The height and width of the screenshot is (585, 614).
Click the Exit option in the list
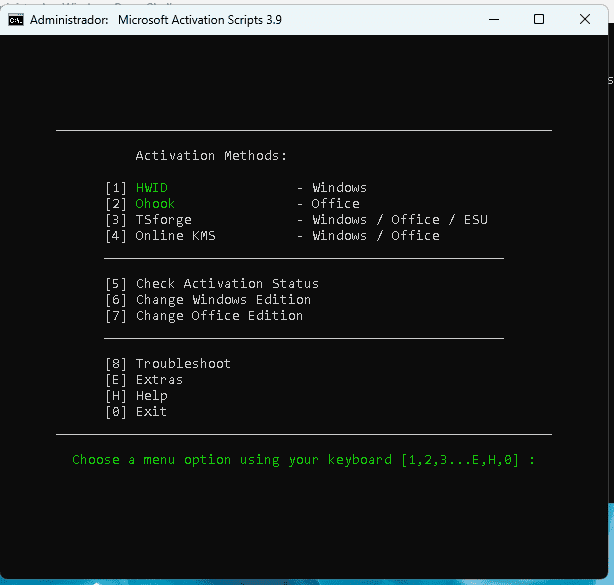[x=151, y=412]
